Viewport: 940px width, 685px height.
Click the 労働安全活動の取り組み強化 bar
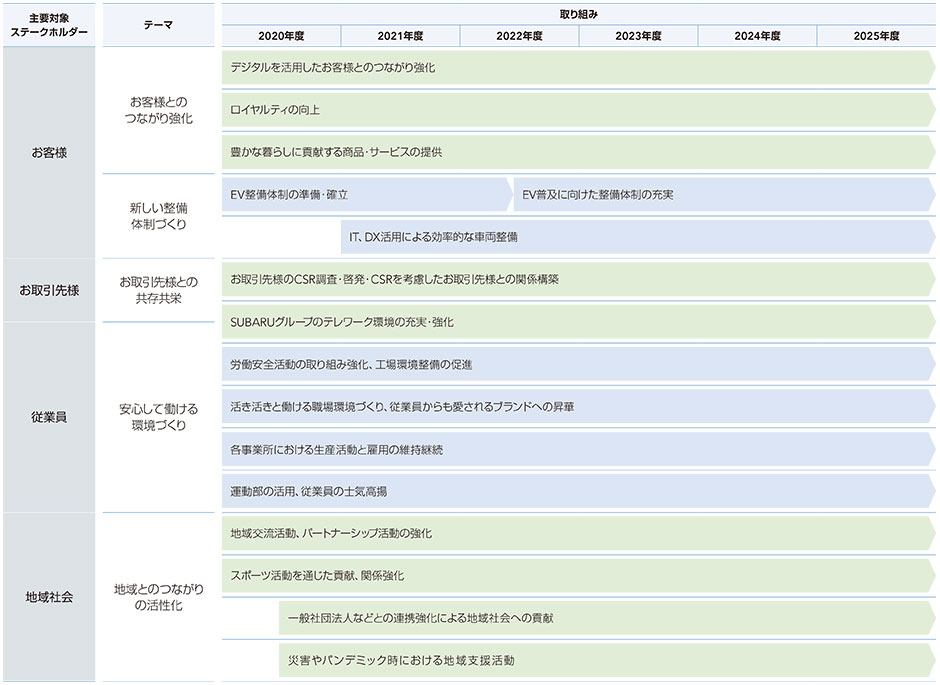[579, 364]
